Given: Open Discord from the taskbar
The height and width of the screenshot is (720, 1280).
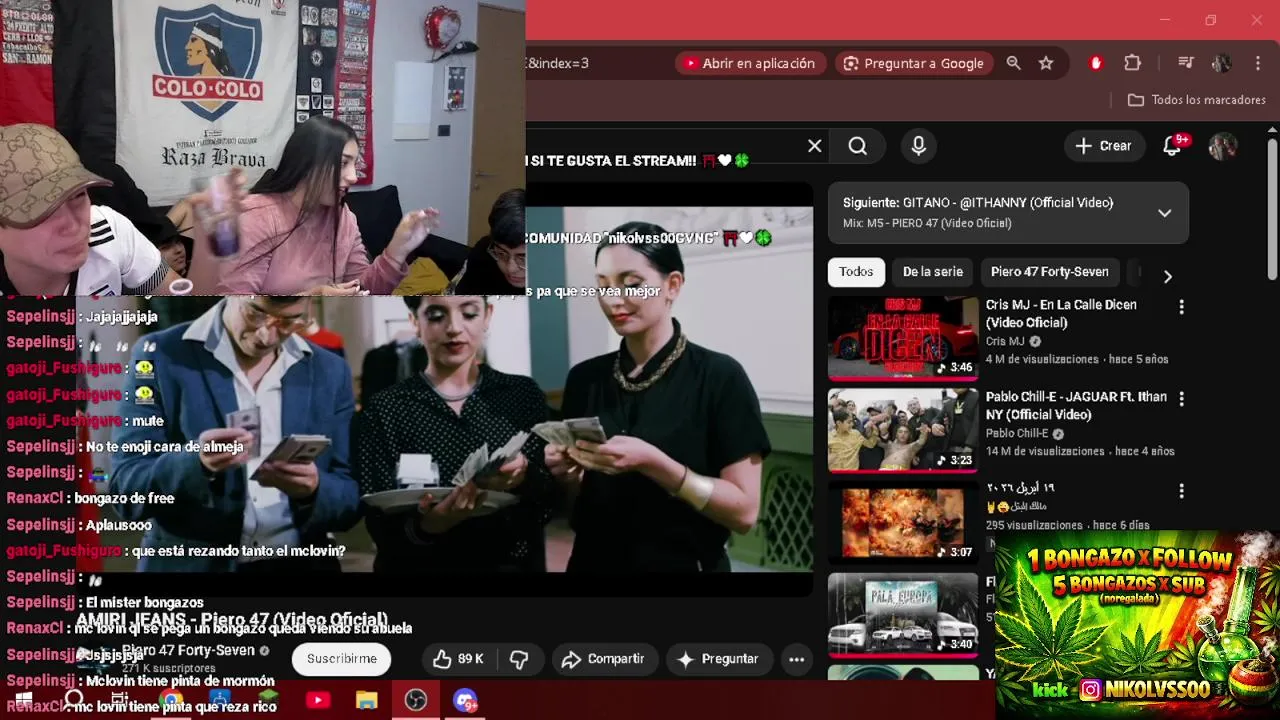Looking at the screenshot, I should coord(465,700).
